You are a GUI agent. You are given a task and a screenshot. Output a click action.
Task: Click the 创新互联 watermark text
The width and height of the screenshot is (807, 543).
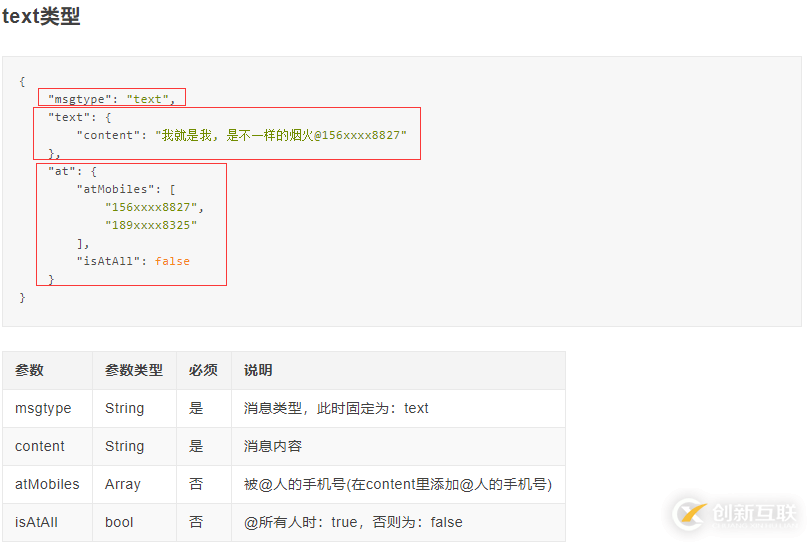tap(754, 514)
